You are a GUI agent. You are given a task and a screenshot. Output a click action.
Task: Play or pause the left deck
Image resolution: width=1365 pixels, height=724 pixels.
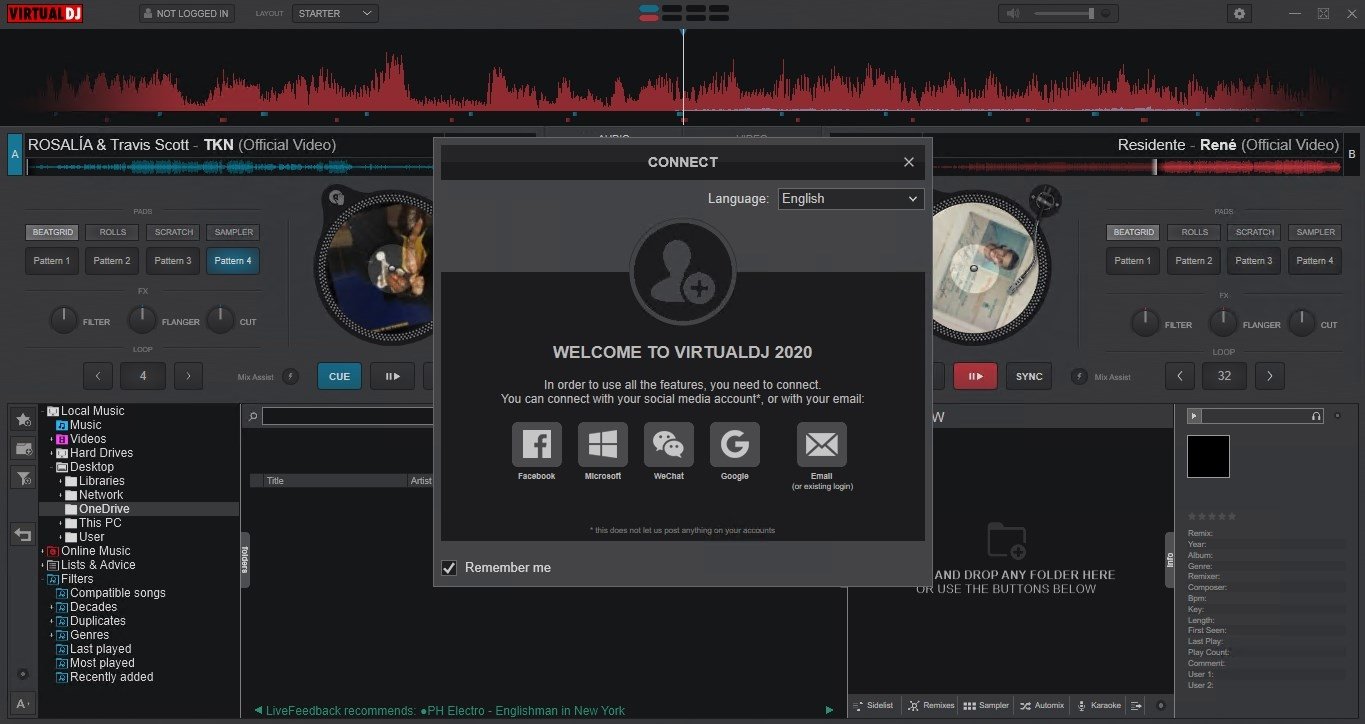point(393,376)
